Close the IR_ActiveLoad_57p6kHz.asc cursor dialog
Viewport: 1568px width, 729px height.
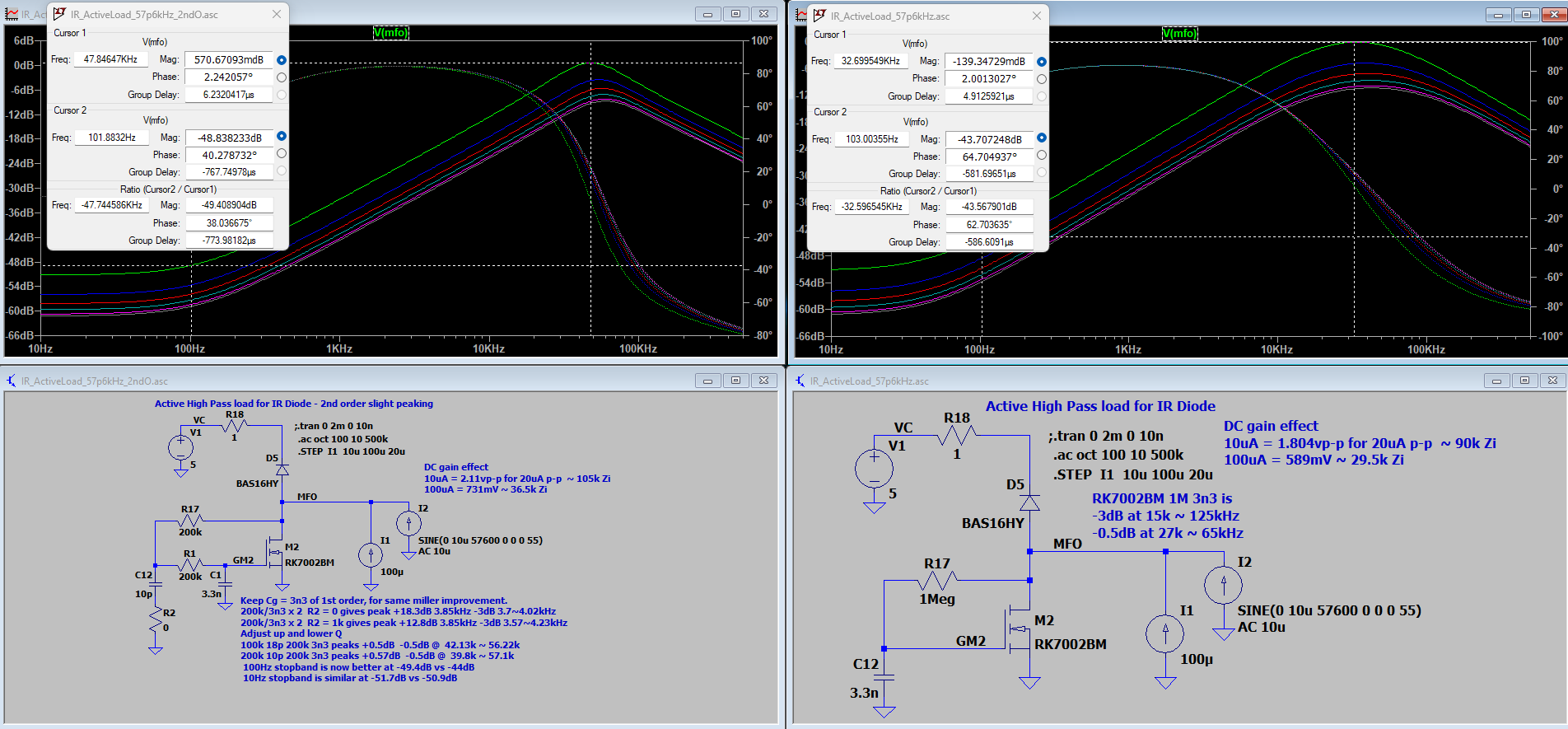[x=1037, y=16]
